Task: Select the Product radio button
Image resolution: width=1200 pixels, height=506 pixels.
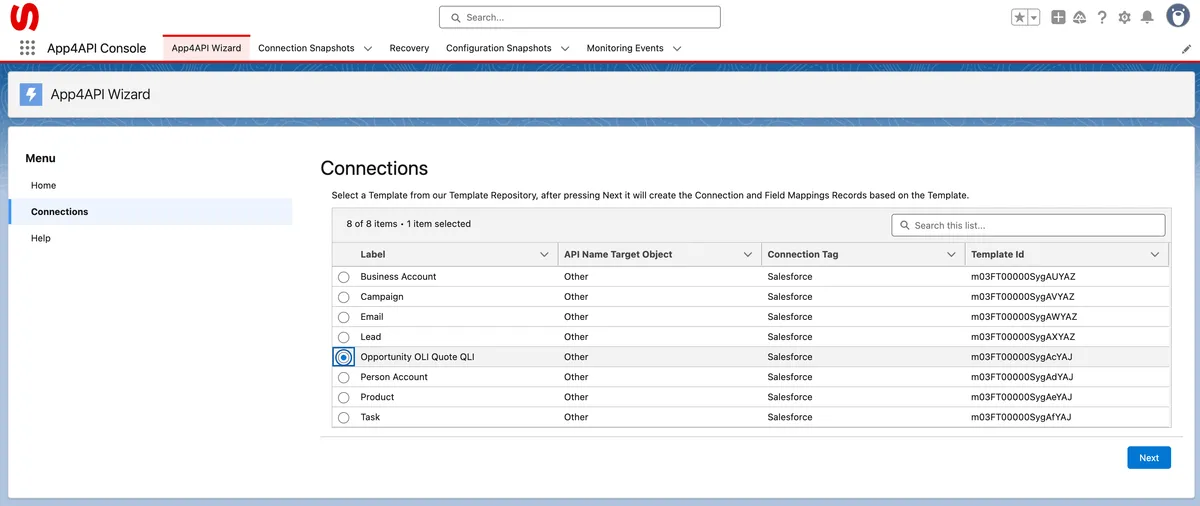Action: tap(344, 397)
